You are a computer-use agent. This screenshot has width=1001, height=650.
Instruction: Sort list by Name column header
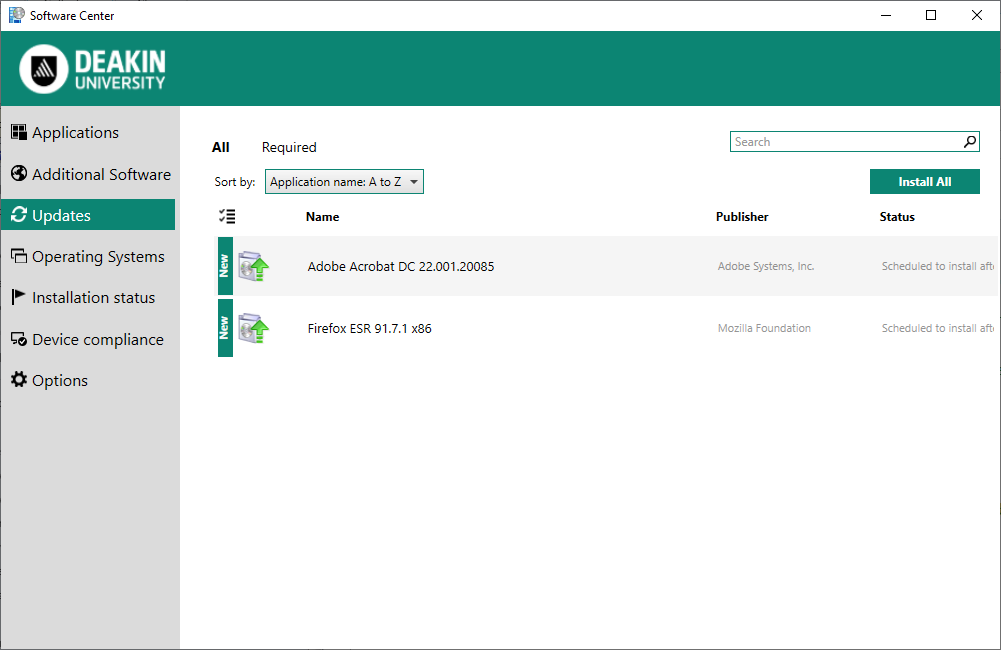[322, 217]
